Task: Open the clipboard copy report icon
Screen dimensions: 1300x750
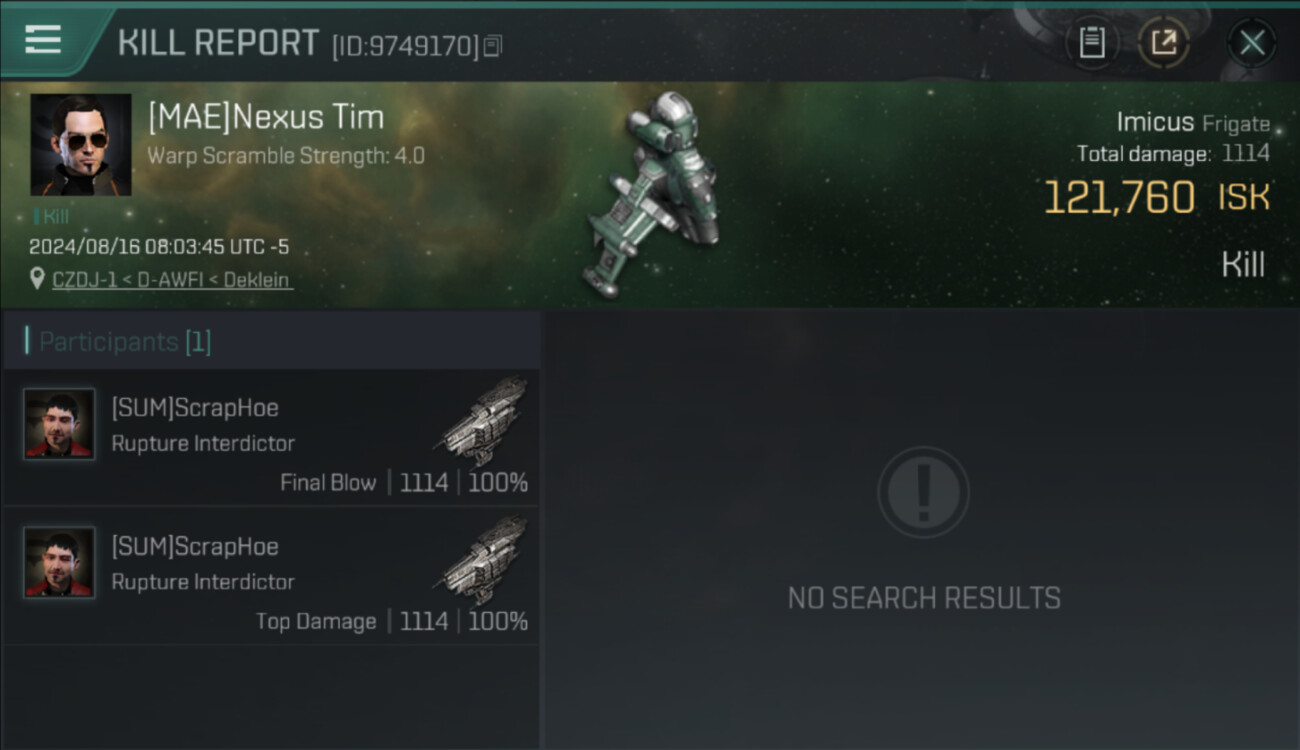Action: tap(1092, 43)
